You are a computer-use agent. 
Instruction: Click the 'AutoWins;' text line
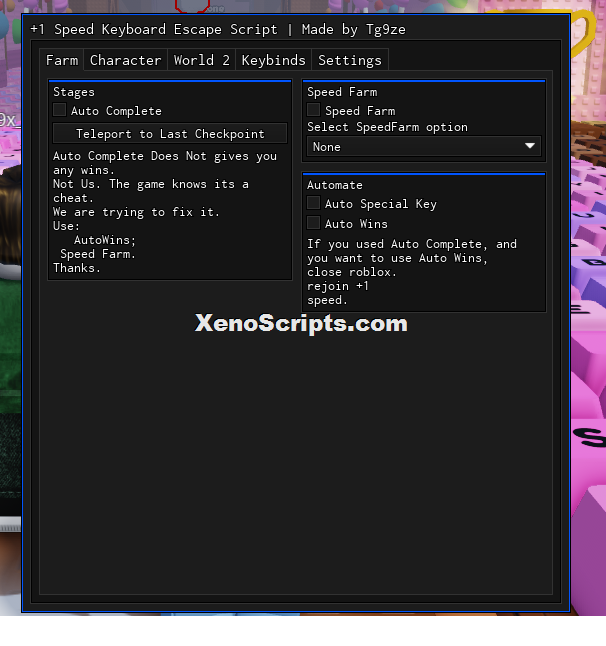tap(105, 240)
